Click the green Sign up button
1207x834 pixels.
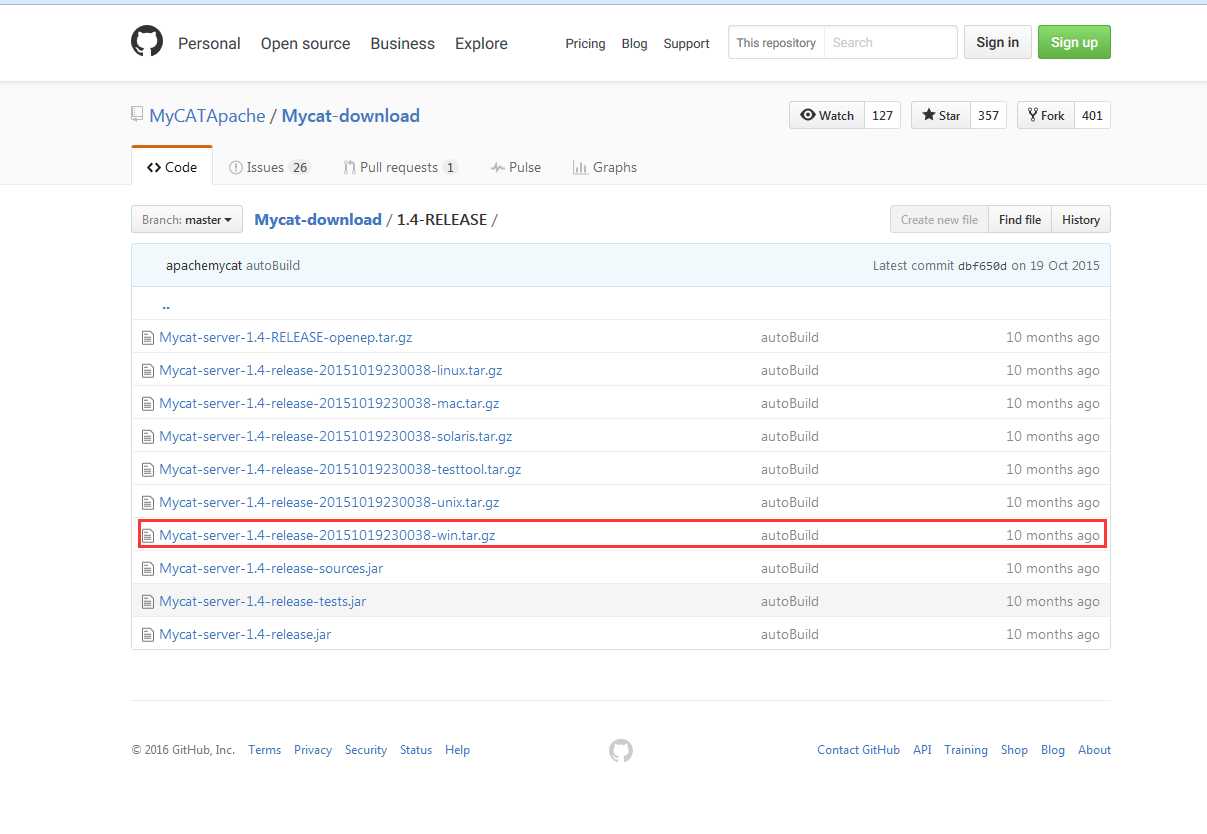click(x=1074, y=42)
